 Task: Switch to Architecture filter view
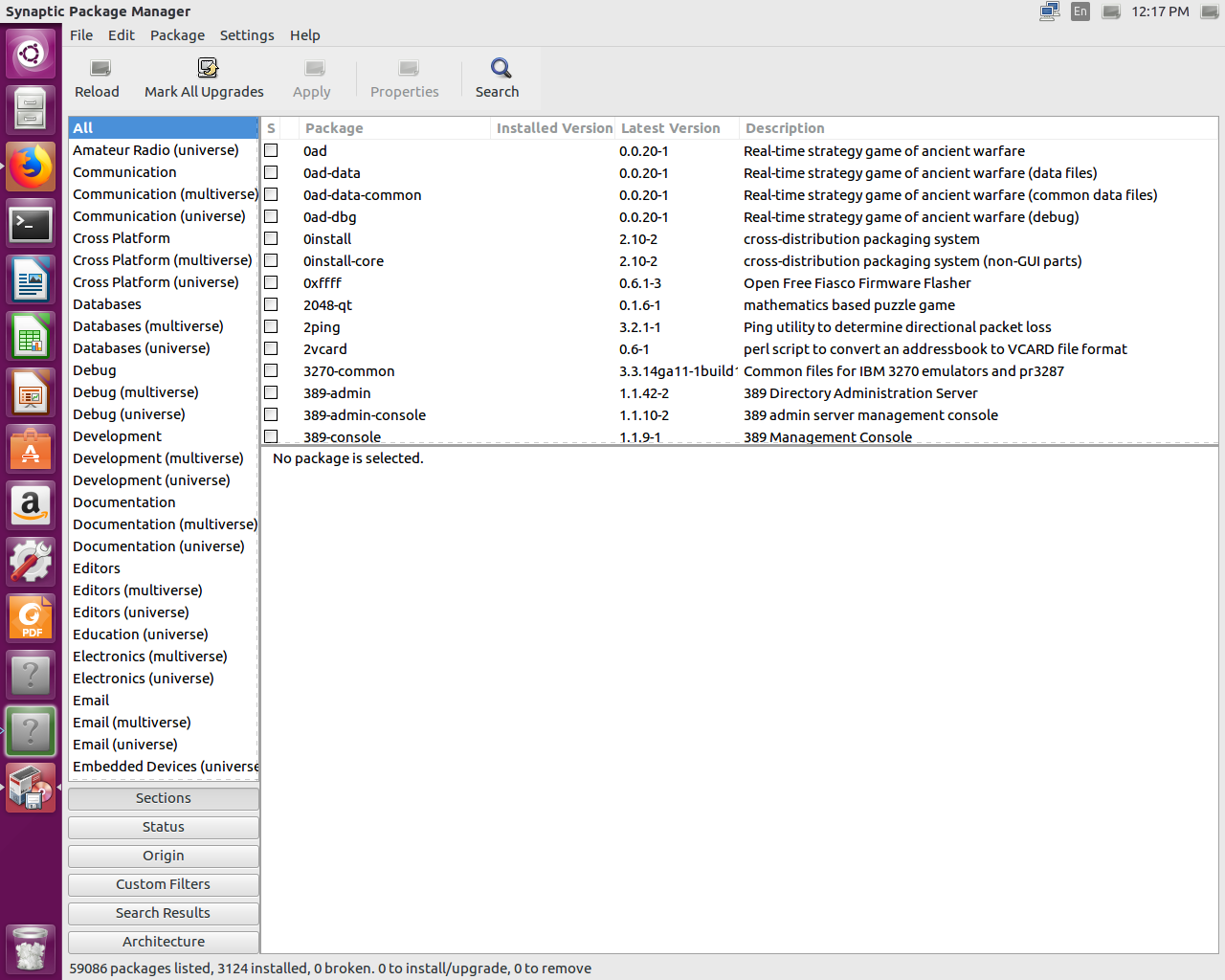tap(164, 942)
